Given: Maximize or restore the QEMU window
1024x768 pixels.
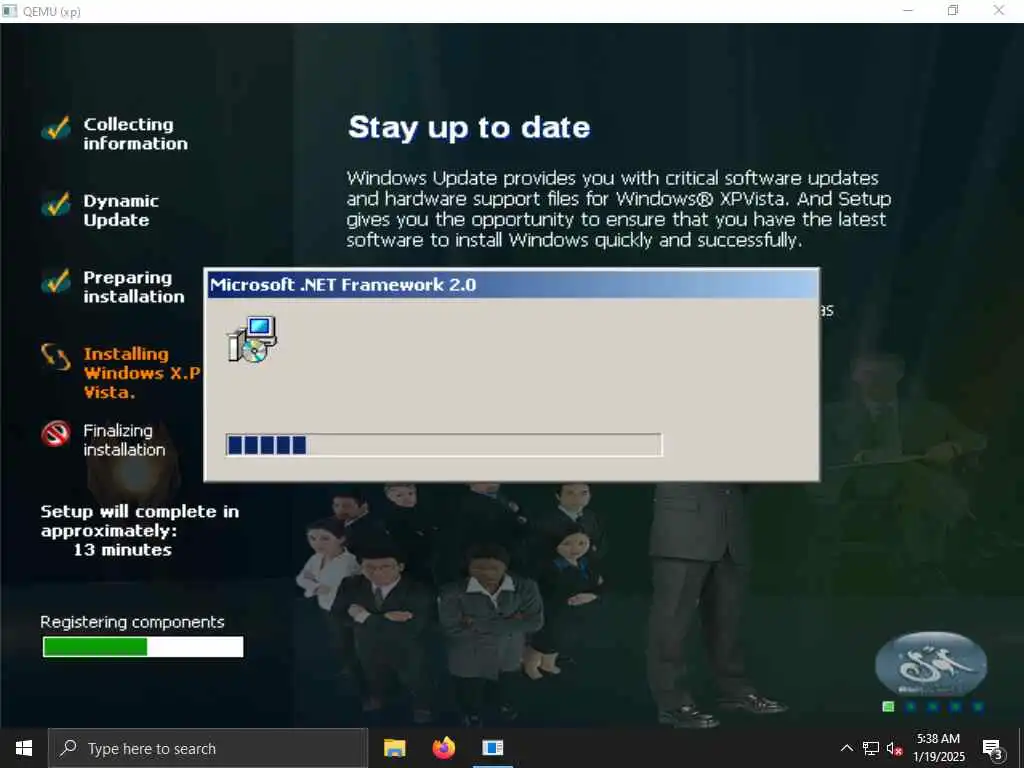Looking at the screenshot, I should (x=953, y=10).
